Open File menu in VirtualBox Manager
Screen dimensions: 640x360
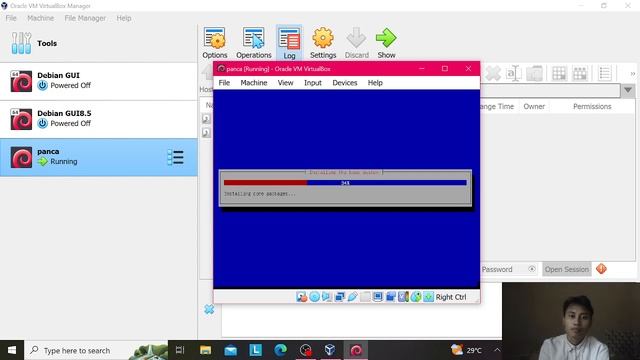(x=11, y=18)
